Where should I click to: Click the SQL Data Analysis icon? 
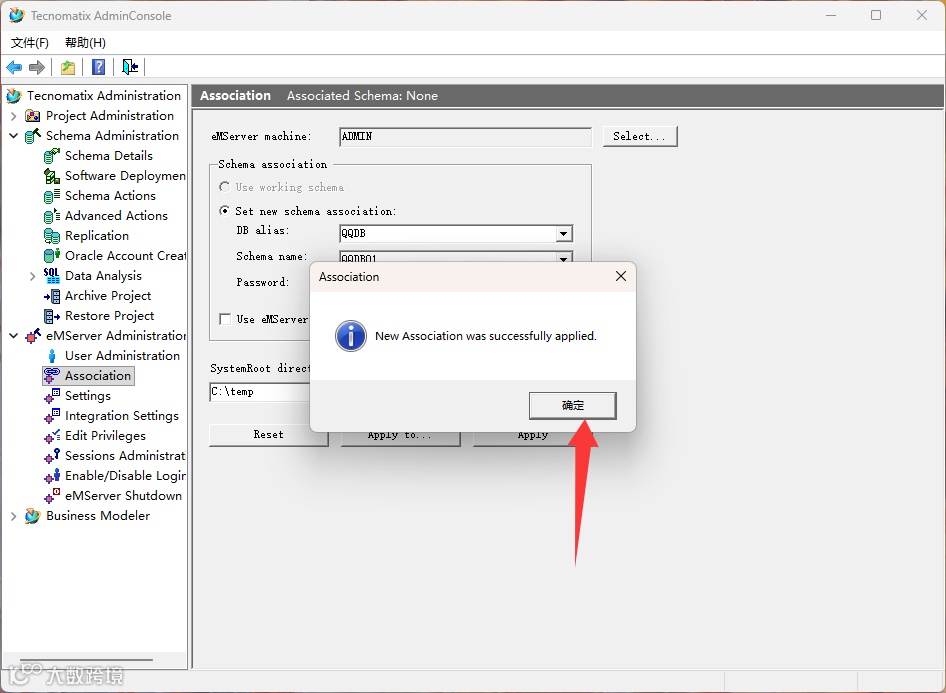pyautogui.click(x=52, y=276)
